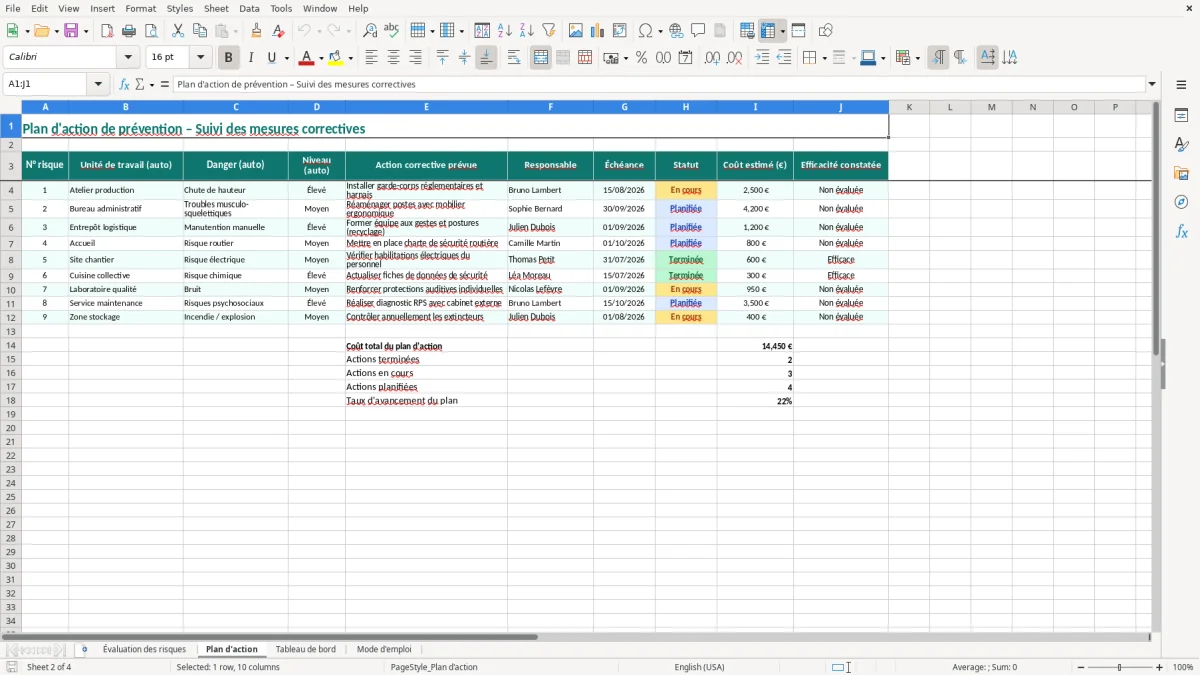Open sidebar Properties panel icon

click(1181, 116)
